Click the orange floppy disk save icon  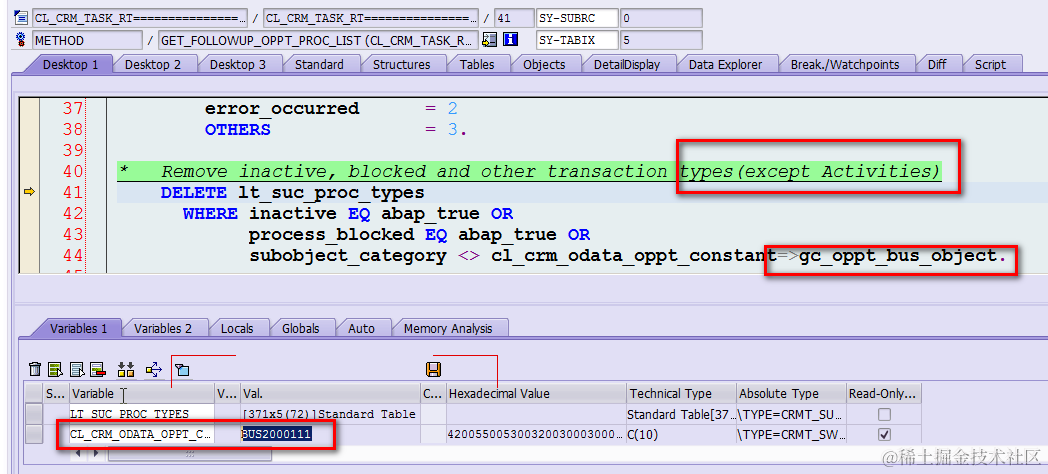pyautogui.click(x=434, y=369)
